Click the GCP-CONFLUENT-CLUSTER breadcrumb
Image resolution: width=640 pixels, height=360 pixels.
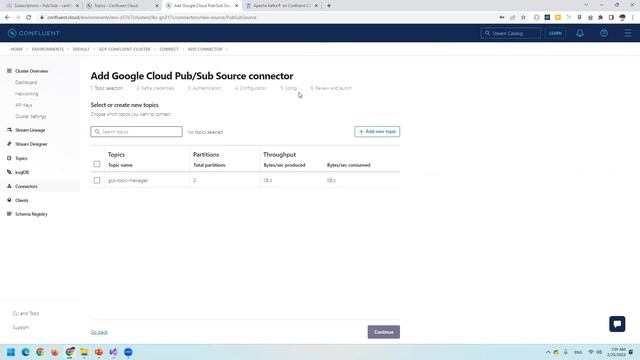coord(124,49)
